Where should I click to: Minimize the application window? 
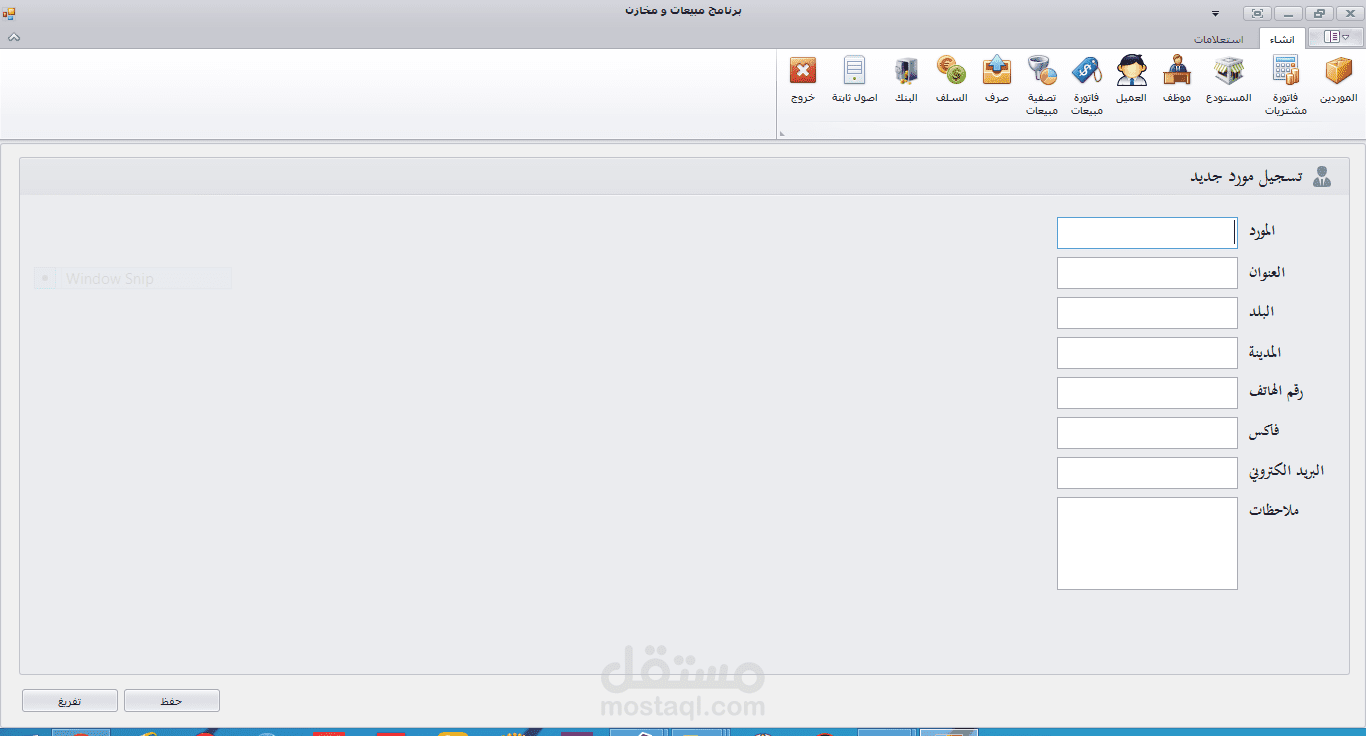pyautogui.click(x=1289, y=13)
